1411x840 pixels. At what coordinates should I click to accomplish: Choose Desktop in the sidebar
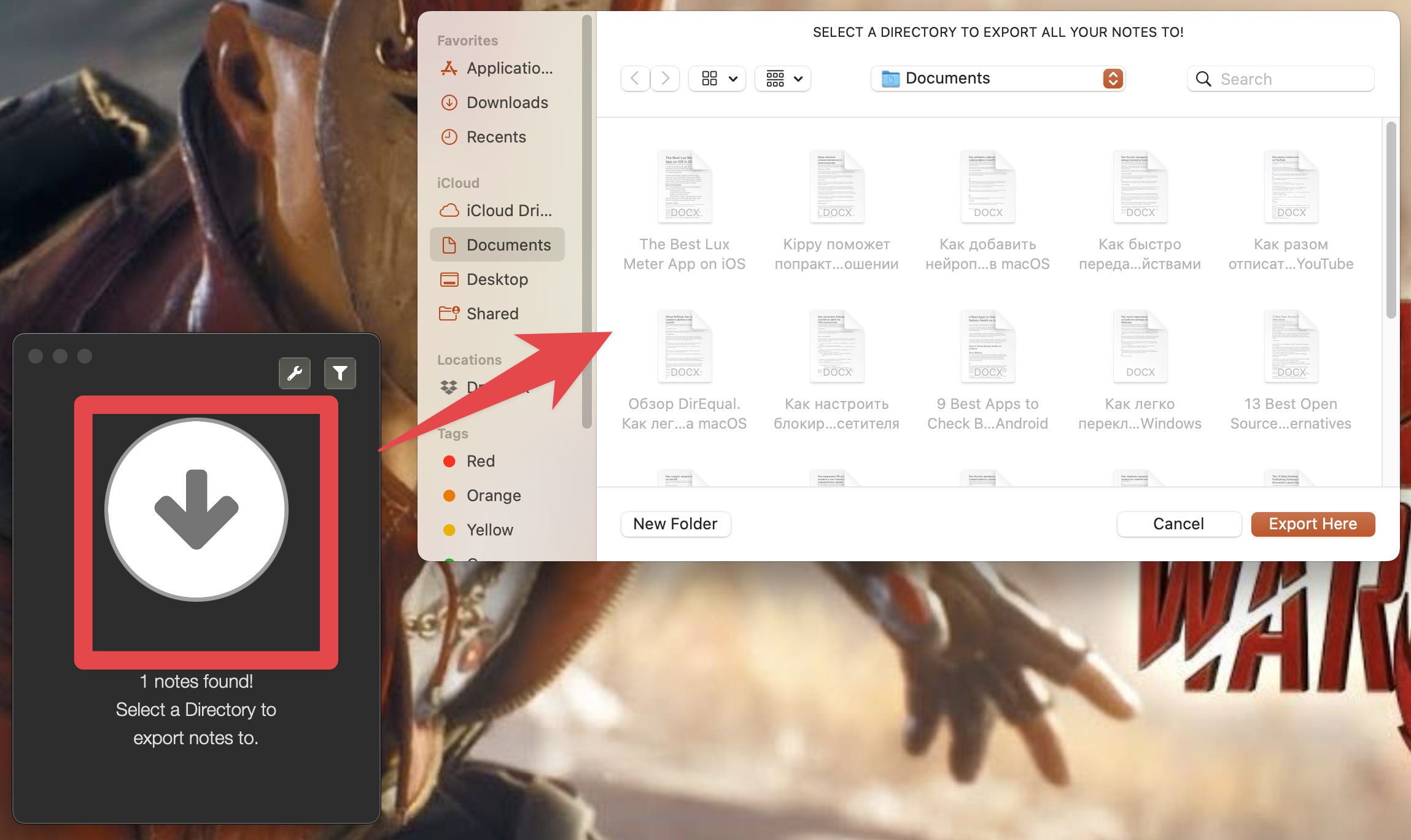[497, 279]
